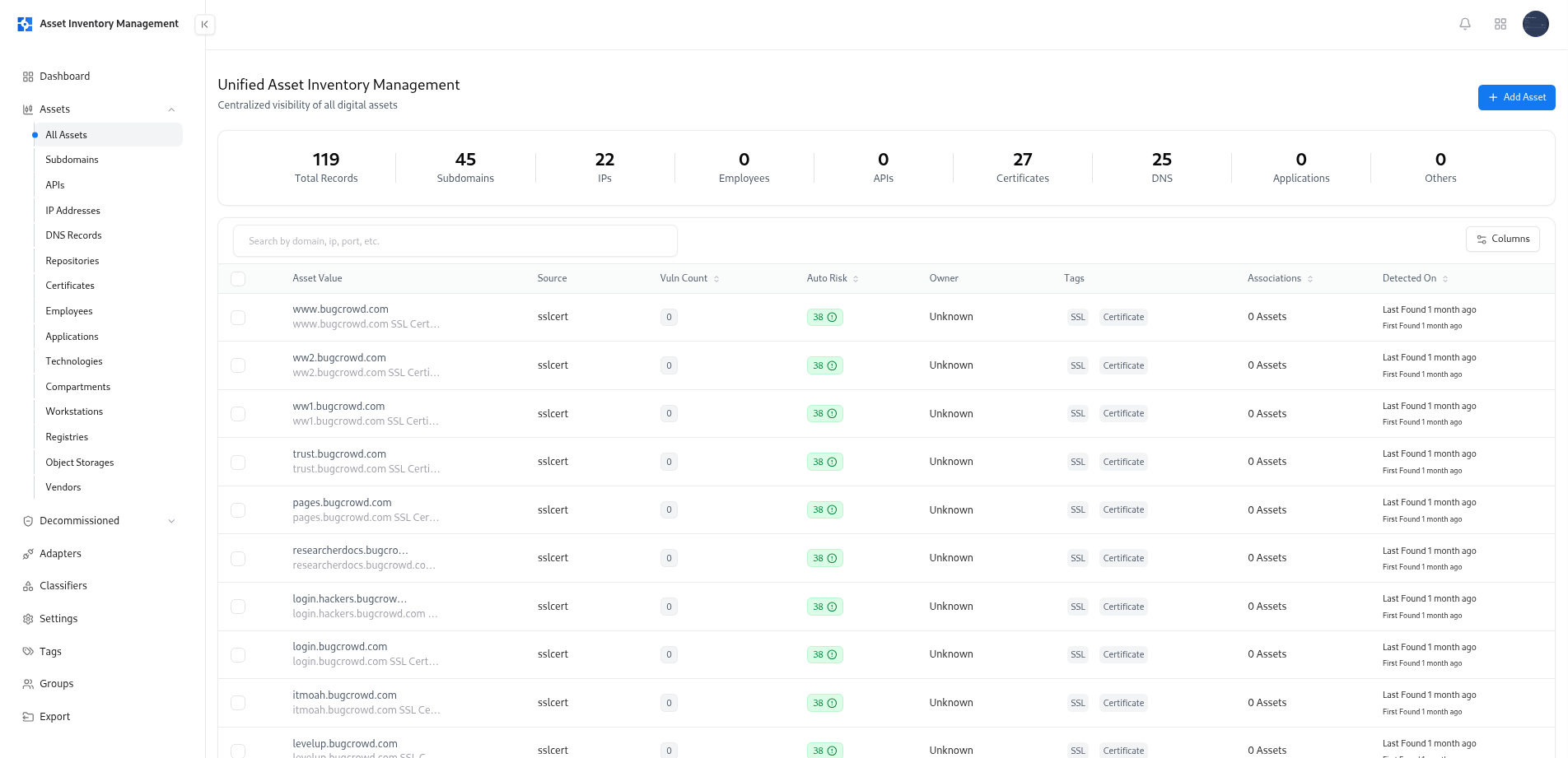Open Vendors in the sidebar

coord(63,487)
